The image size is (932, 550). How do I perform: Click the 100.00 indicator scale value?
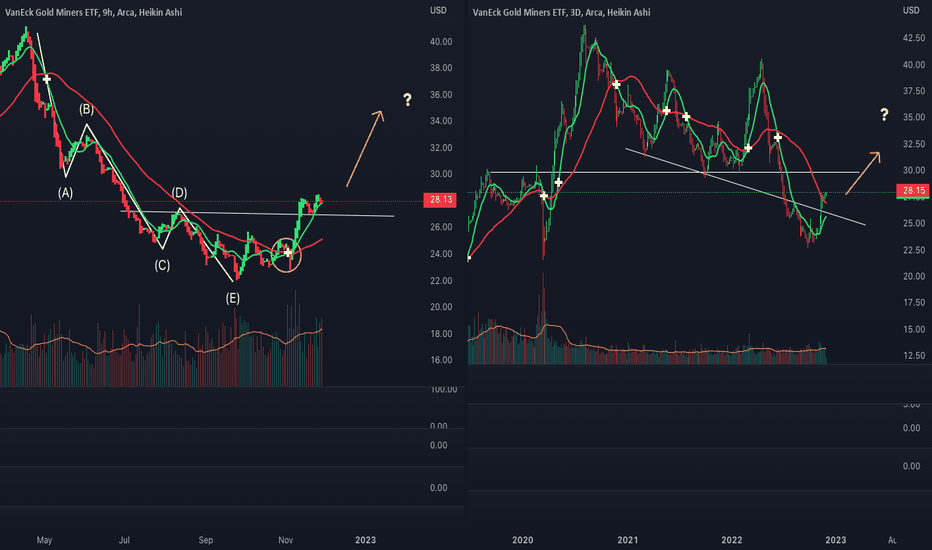tap(443, 389)
